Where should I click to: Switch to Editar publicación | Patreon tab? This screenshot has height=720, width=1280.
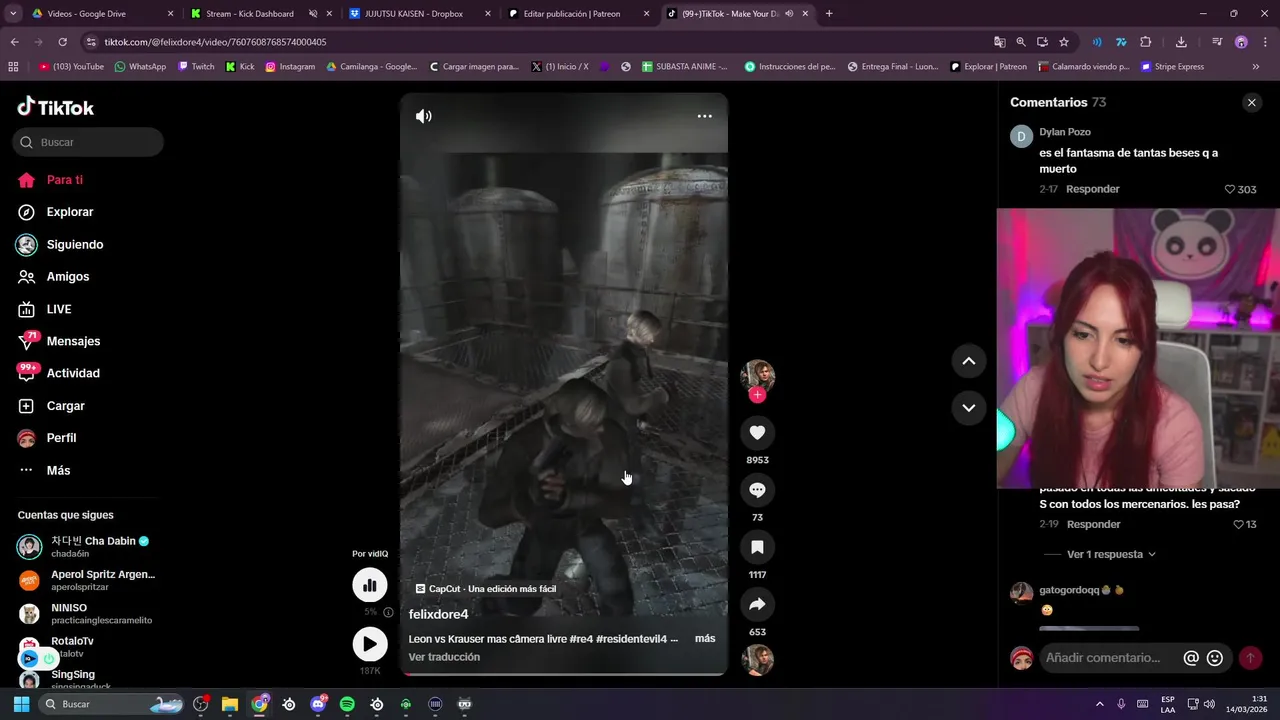click(x=578, y=14)
